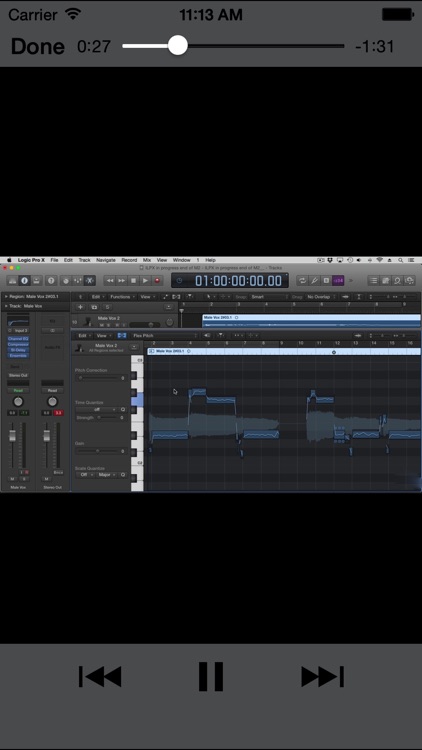Open the Apple Loops browser icon
The height and width of the screenshot is (750, 422).
tap(397, 281)
